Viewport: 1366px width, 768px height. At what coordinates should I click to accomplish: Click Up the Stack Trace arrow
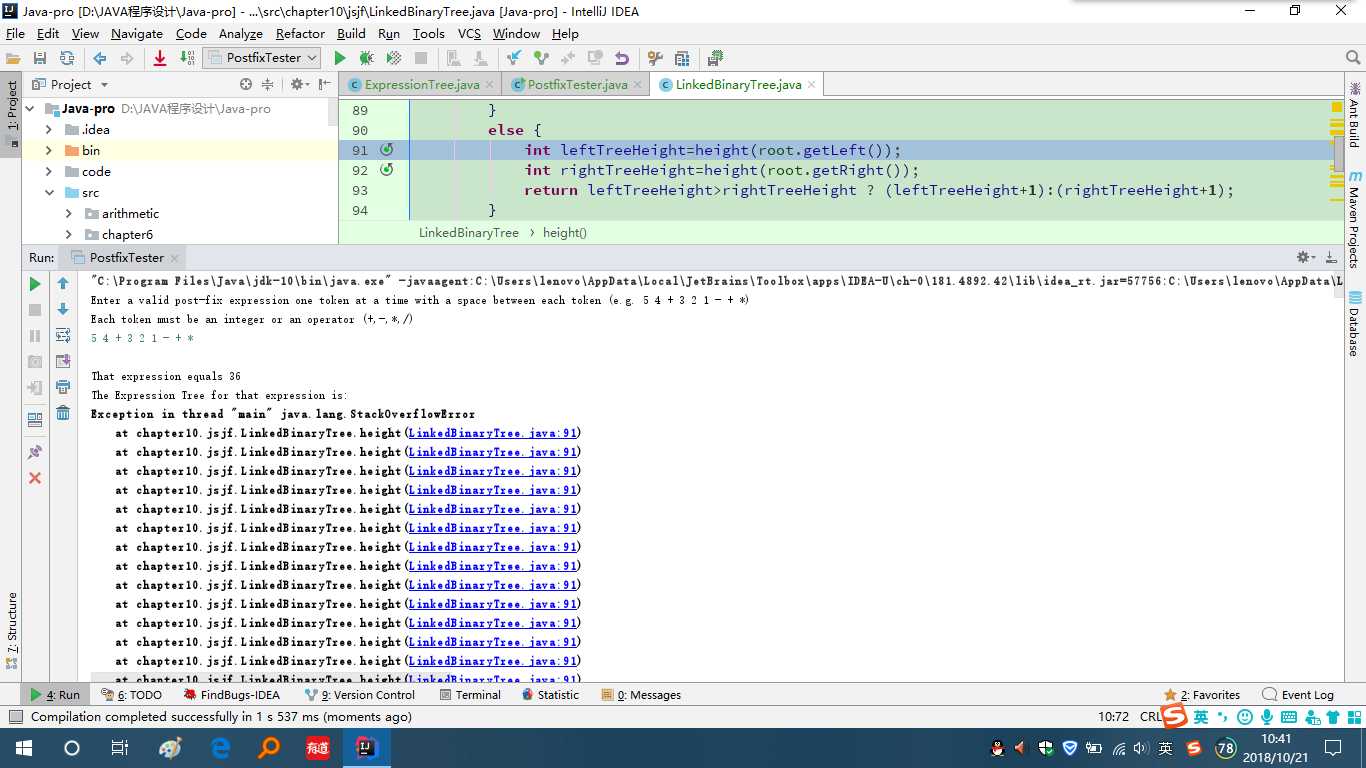coord(63,284)
